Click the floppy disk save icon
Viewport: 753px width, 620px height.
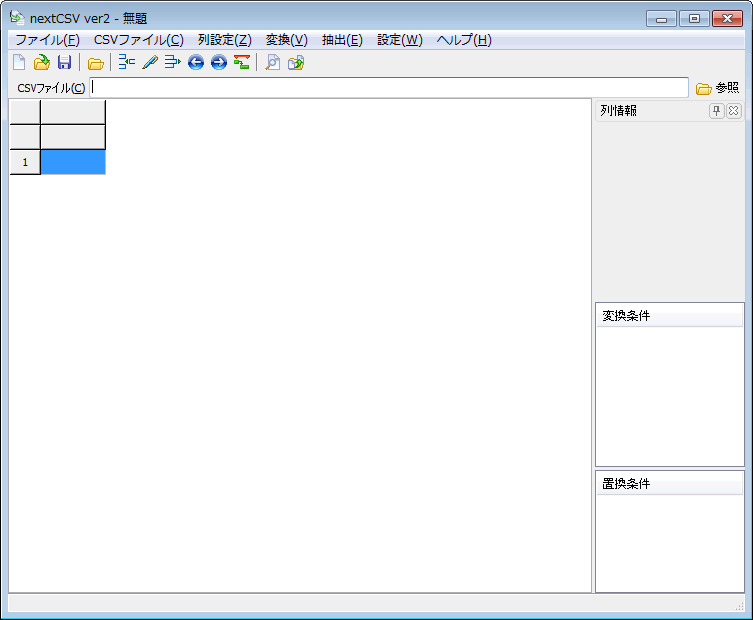pos(64,63)
